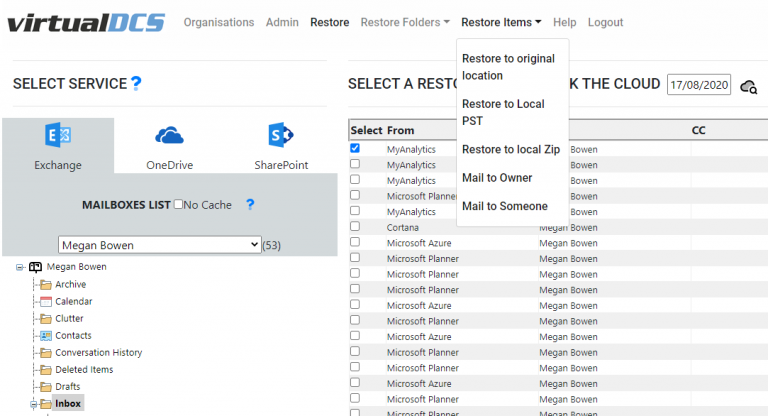Viewport: 768px width, 416px height.
Task: Check the first Microsoft Planner row checkbox
Action: [355, 195]
